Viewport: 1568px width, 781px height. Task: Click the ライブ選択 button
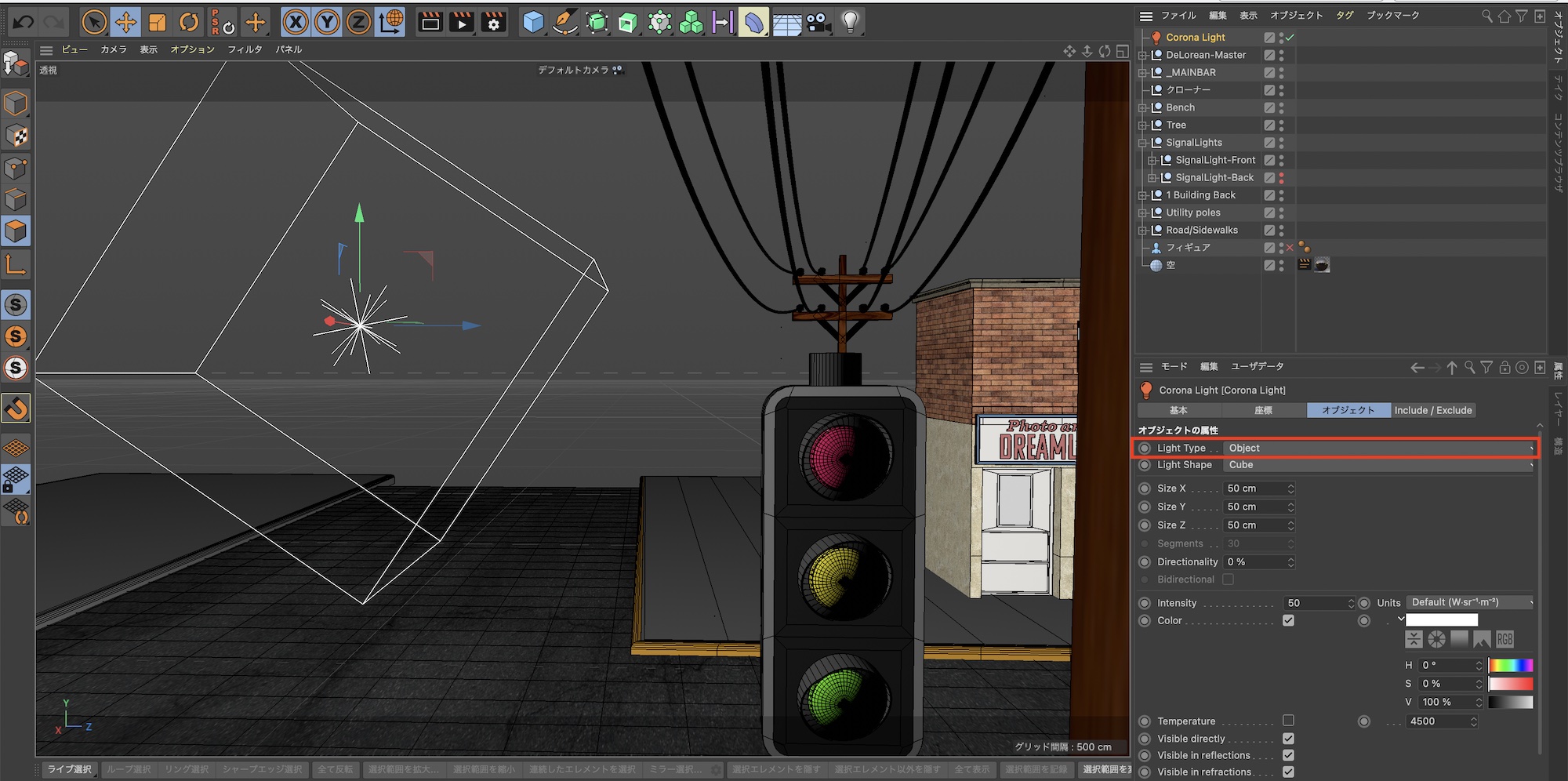pyautogui.click(x=69, y=769)
